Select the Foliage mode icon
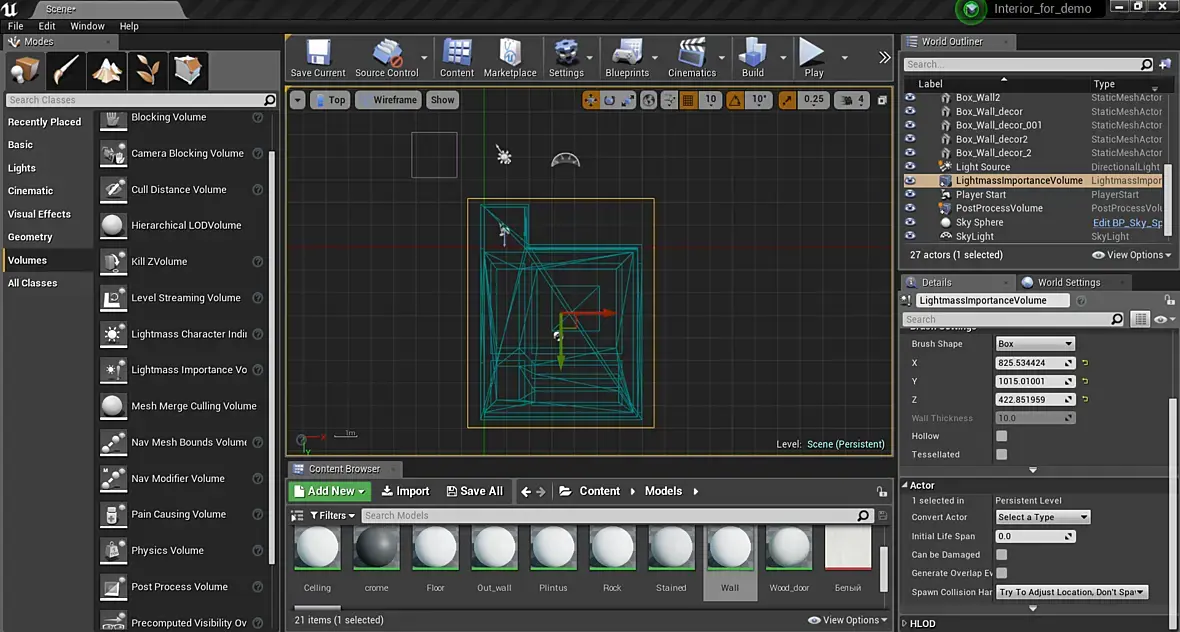 pyautogui.click(x=148, y=71)
